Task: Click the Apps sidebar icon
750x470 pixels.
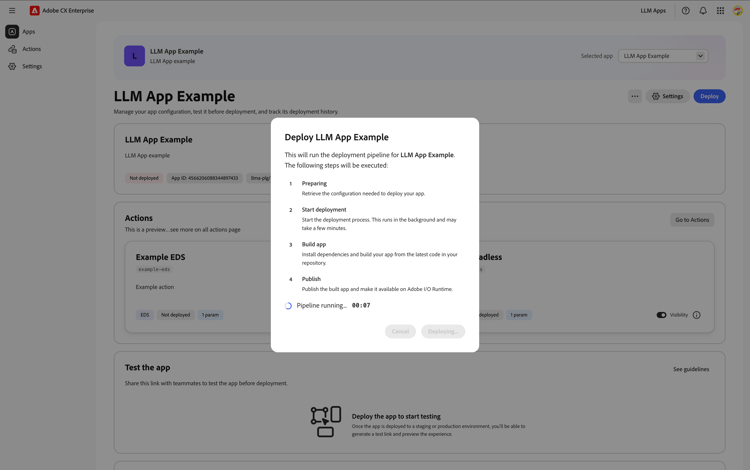Action: [x=12, y=32]
